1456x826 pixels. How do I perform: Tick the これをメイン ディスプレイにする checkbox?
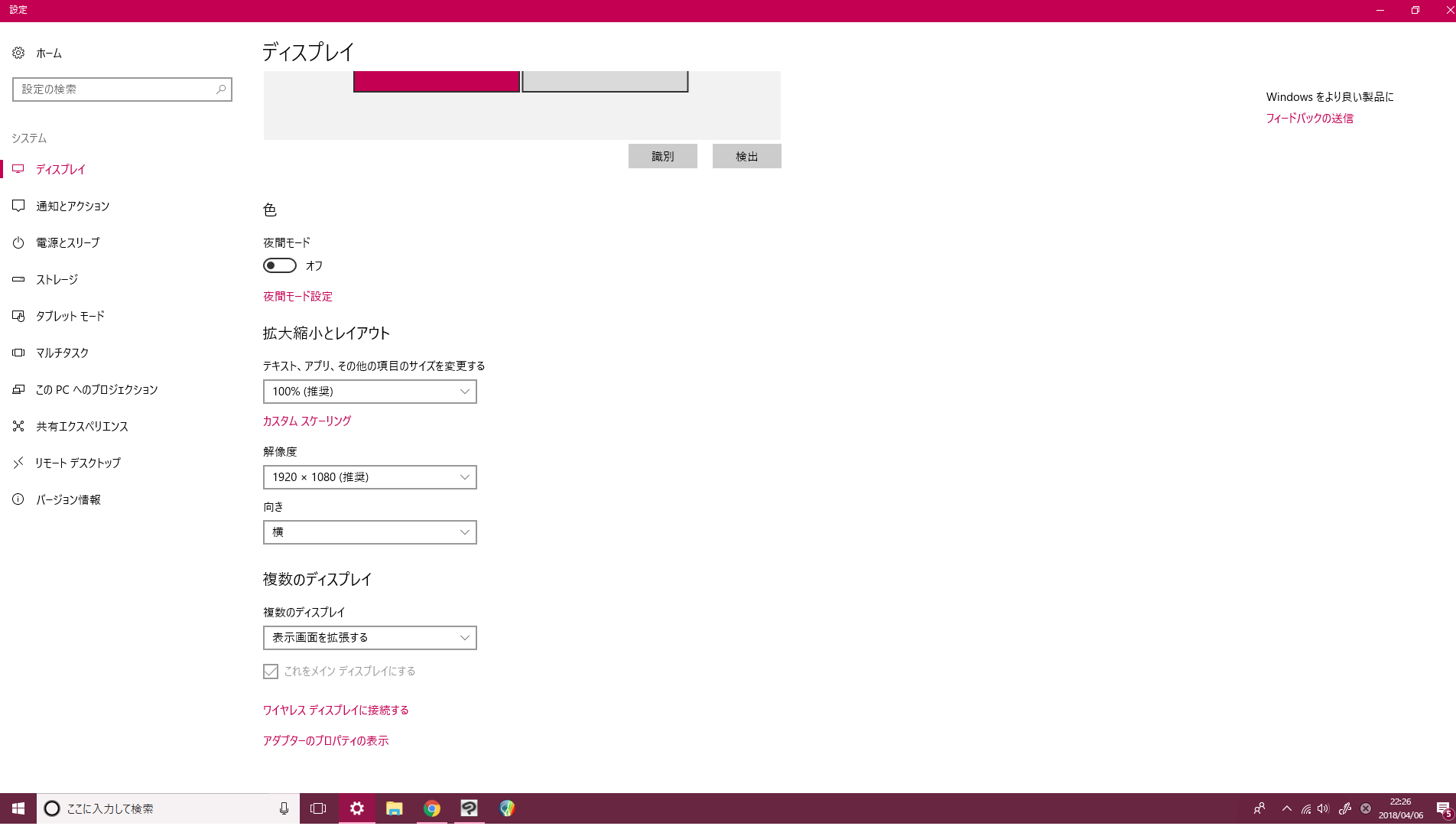271,671
